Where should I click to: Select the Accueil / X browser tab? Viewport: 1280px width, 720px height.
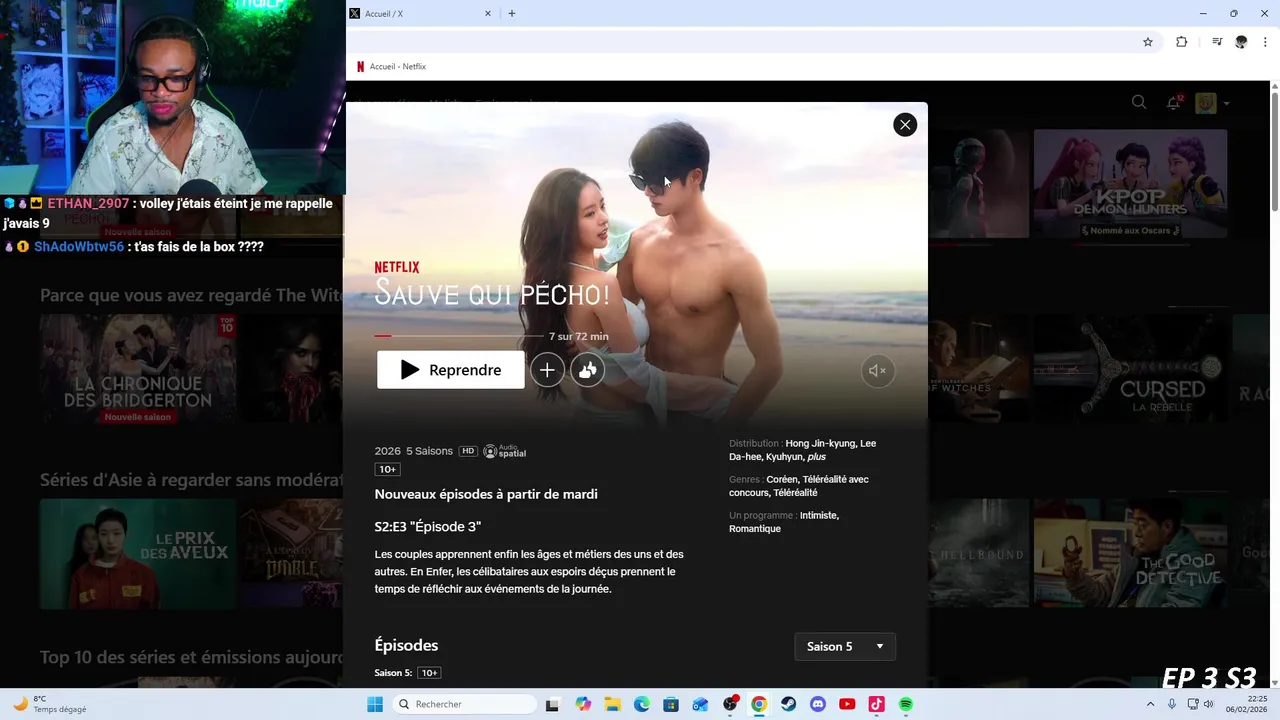click(x=420, y=14)
